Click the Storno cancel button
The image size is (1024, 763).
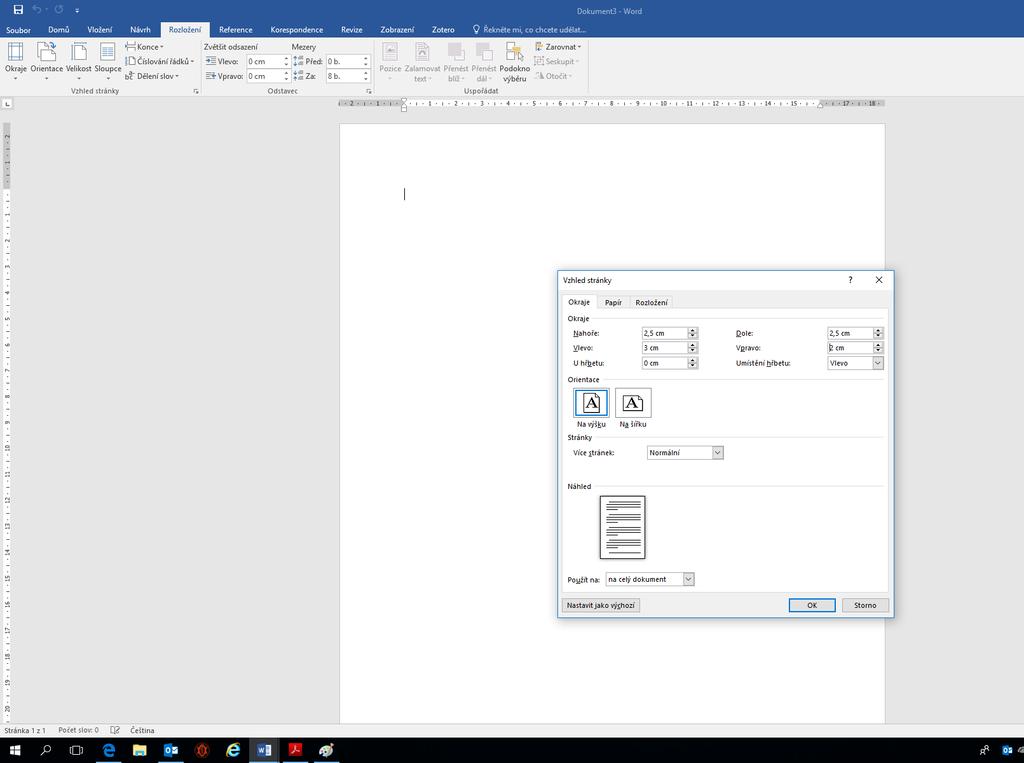pyautogui.click(x=865, y=605)
